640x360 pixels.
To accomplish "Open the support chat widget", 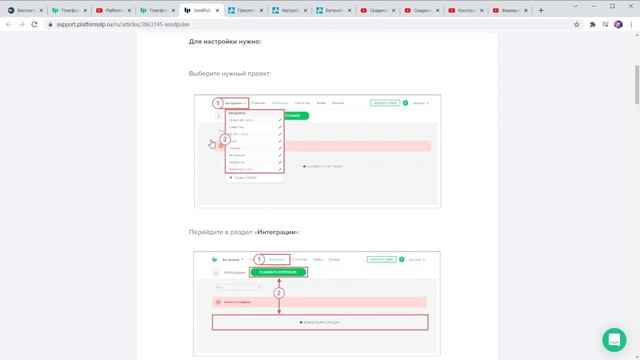I will pyautogui.click(x=614, y=340).
